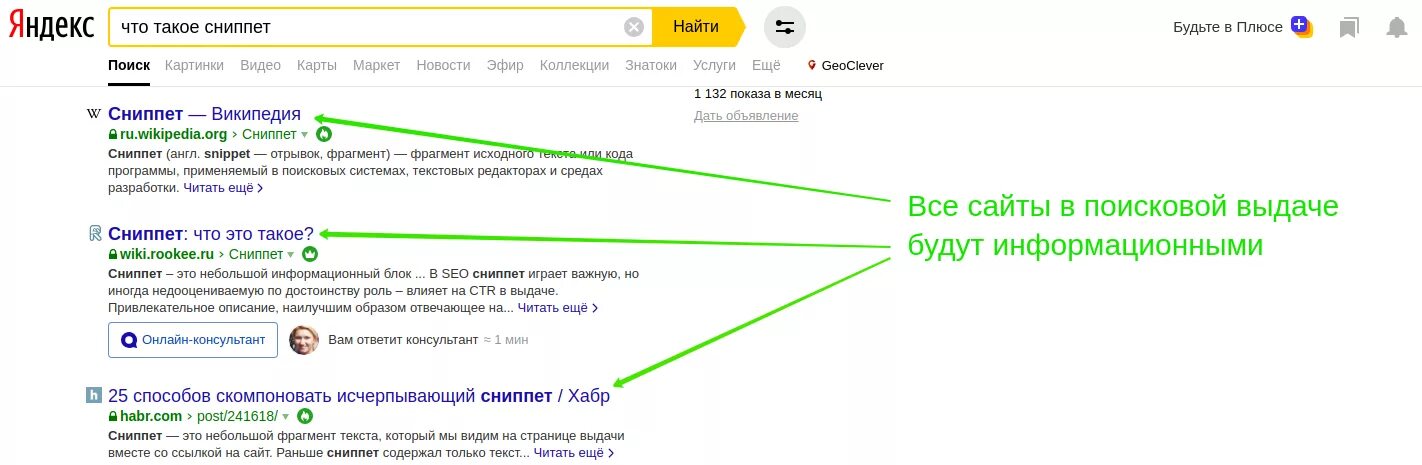
Task: Open 'Сниппет — Википедия' result
Action: pyautogui.click(x=204, y=114)
